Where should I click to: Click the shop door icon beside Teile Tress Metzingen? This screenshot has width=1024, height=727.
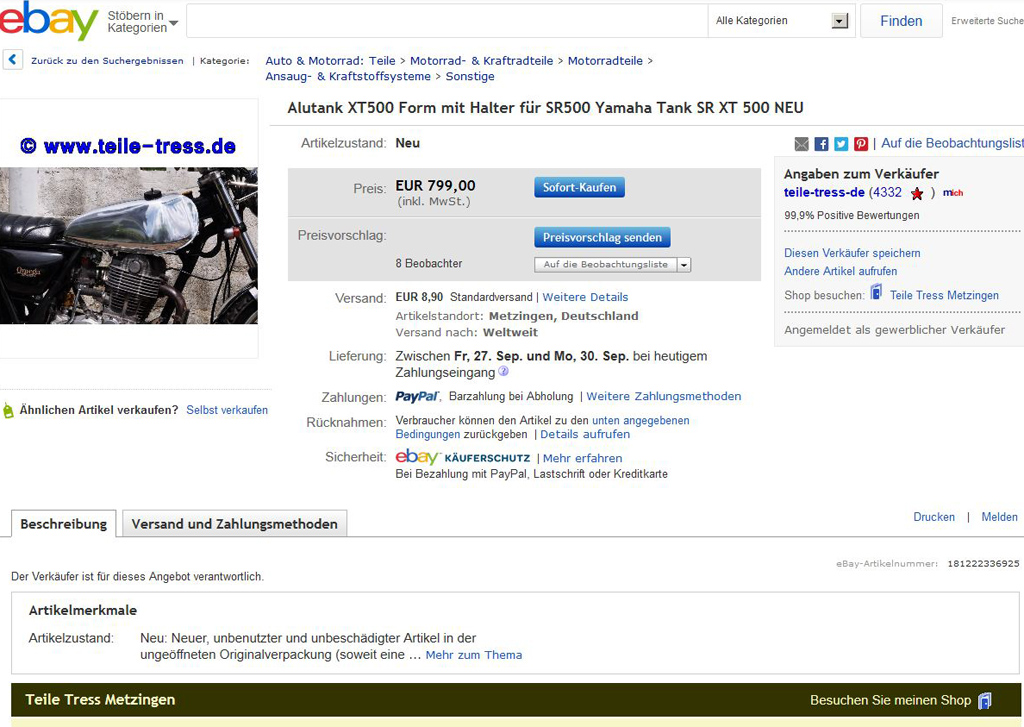[876, 293]
